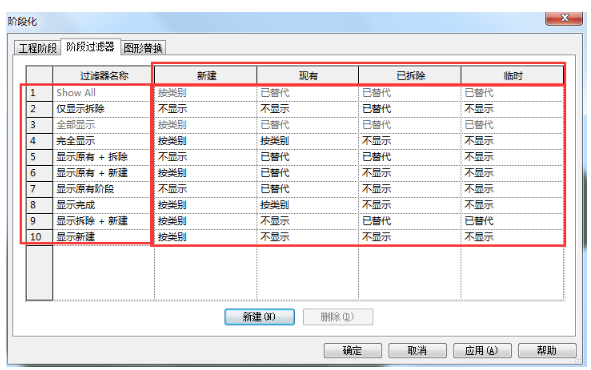This screenshot has width=591, height=370.
Task: Click the 新建(N) button
Action: [259, 317]
